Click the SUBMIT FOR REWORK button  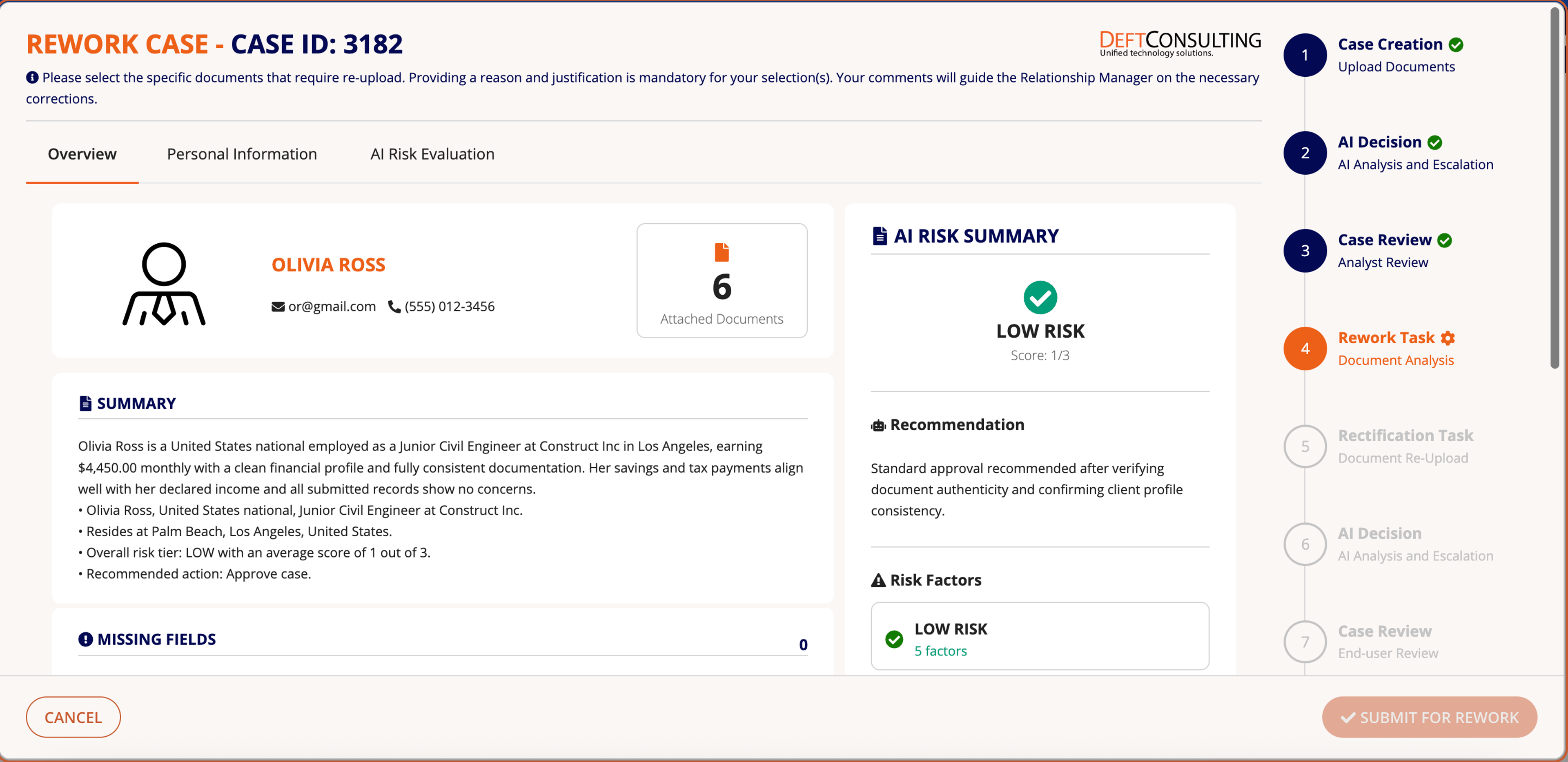pos(1429,718)
